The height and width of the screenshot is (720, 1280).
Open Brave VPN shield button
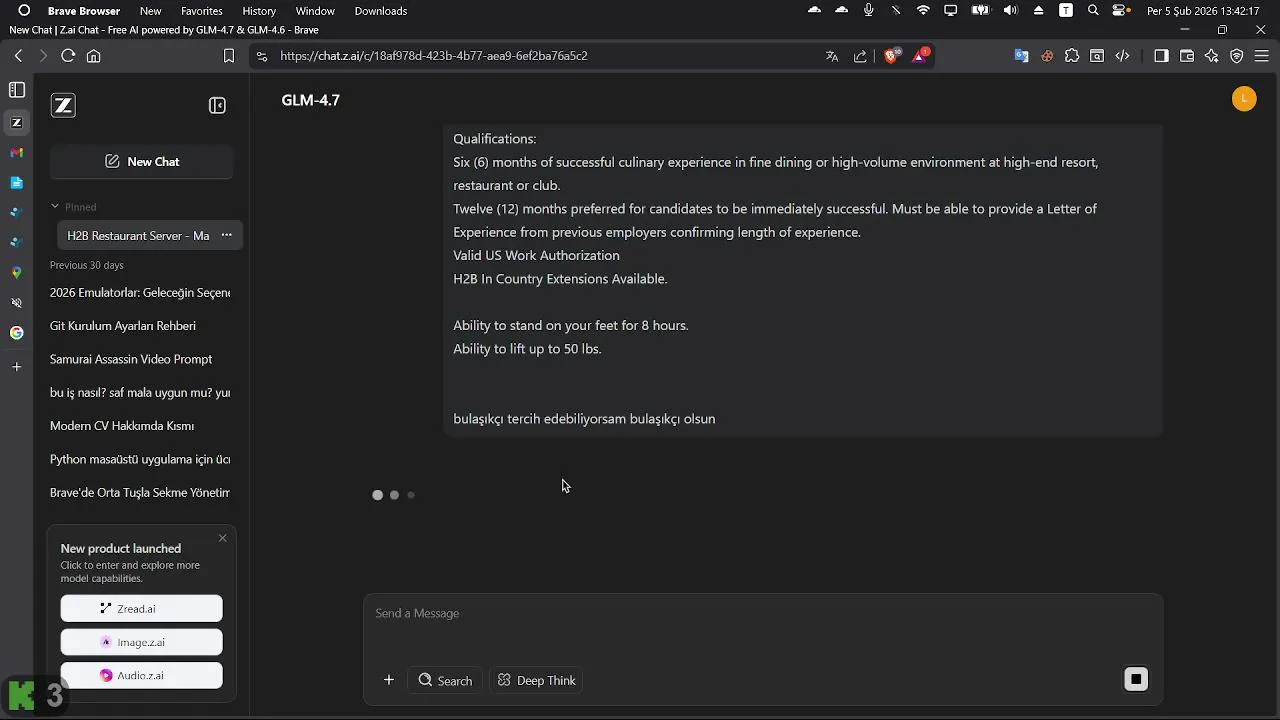1237,56
